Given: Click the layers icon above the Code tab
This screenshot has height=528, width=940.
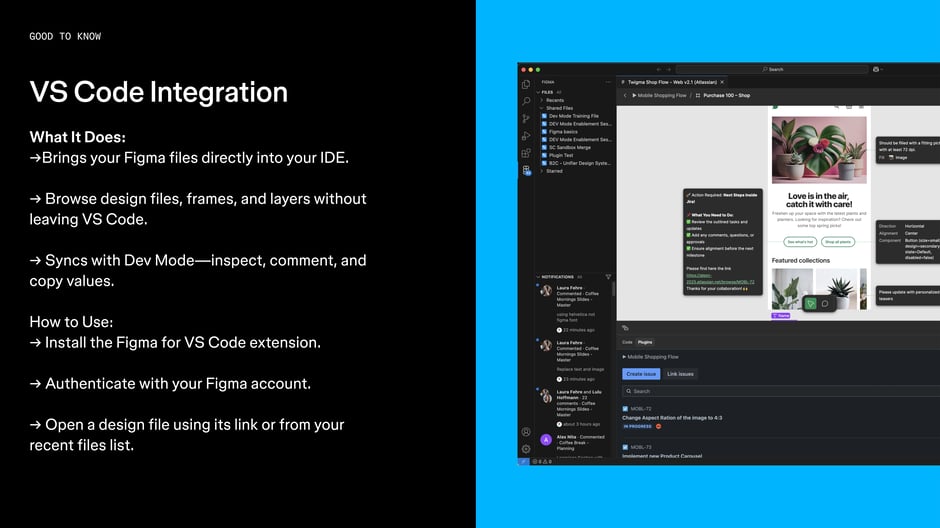Looking at the screenshot, I should (625, 328).
